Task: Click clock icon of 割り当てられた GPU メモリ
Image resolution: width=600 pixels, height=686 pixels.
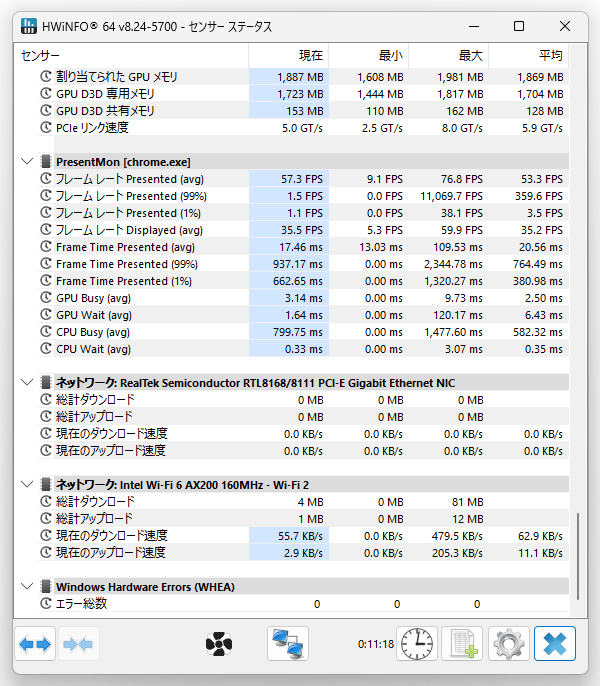Action: tap(46, 77)
